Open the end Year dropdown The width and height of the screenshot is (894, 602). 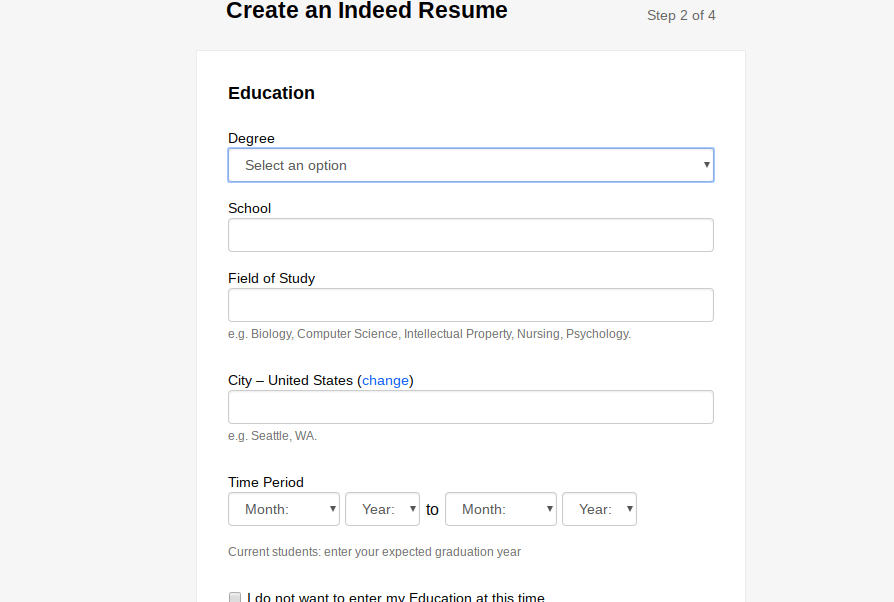[599, 509]
